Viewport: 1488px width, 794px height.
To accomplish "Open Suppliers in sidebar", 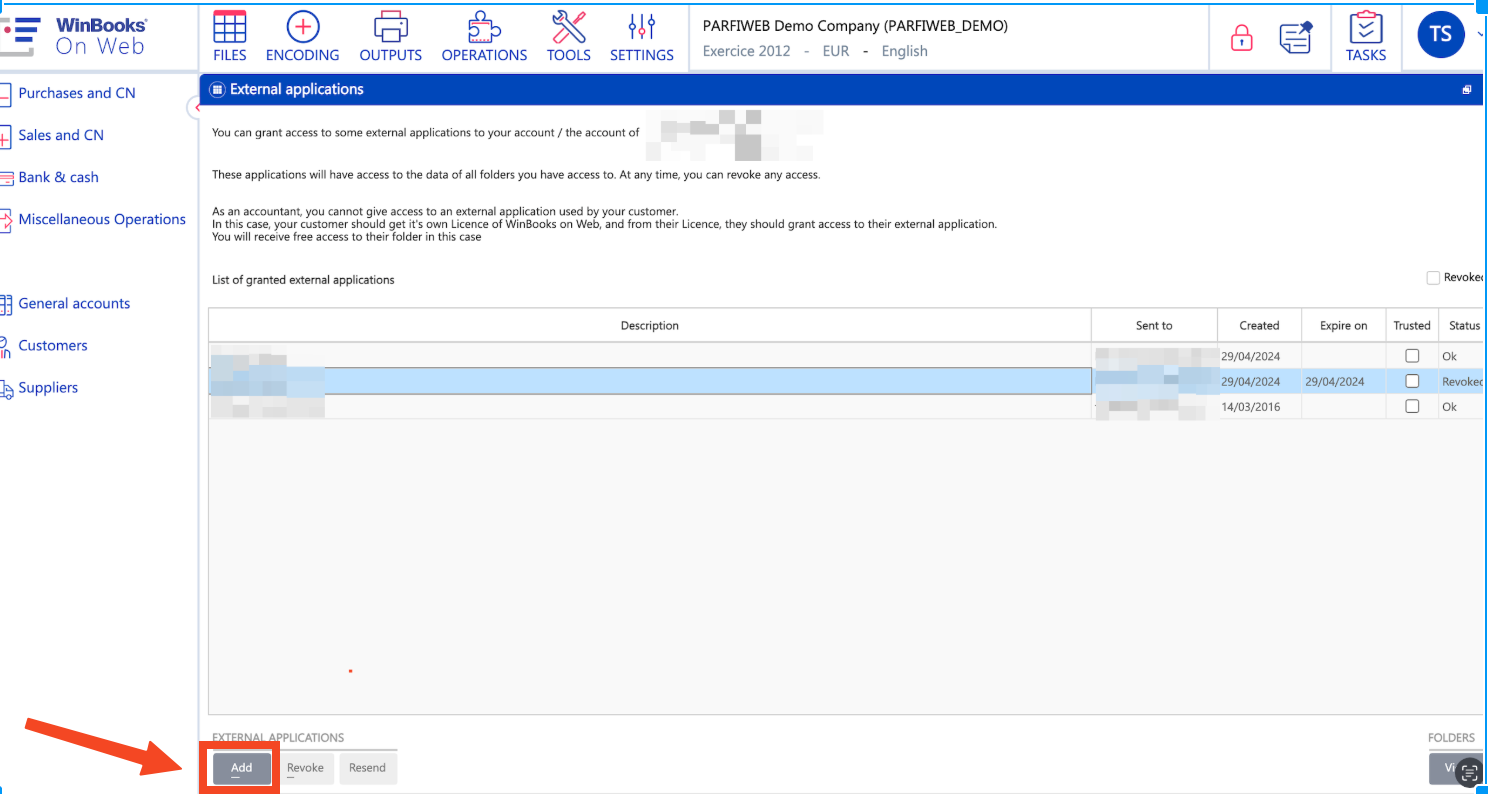I will 48,387.
